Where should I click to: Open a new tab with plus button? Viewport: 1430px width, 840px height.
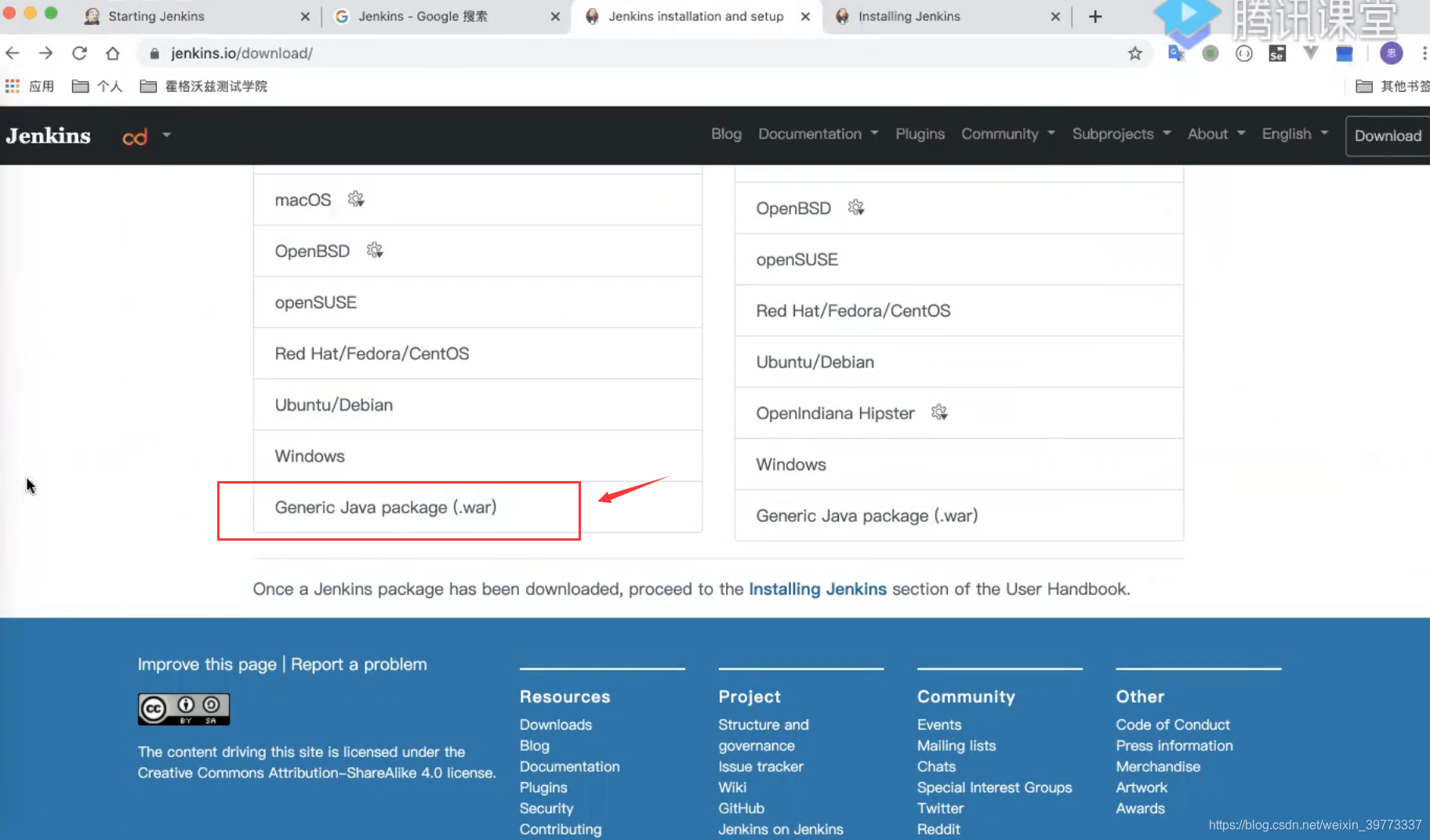[1095, 16]
